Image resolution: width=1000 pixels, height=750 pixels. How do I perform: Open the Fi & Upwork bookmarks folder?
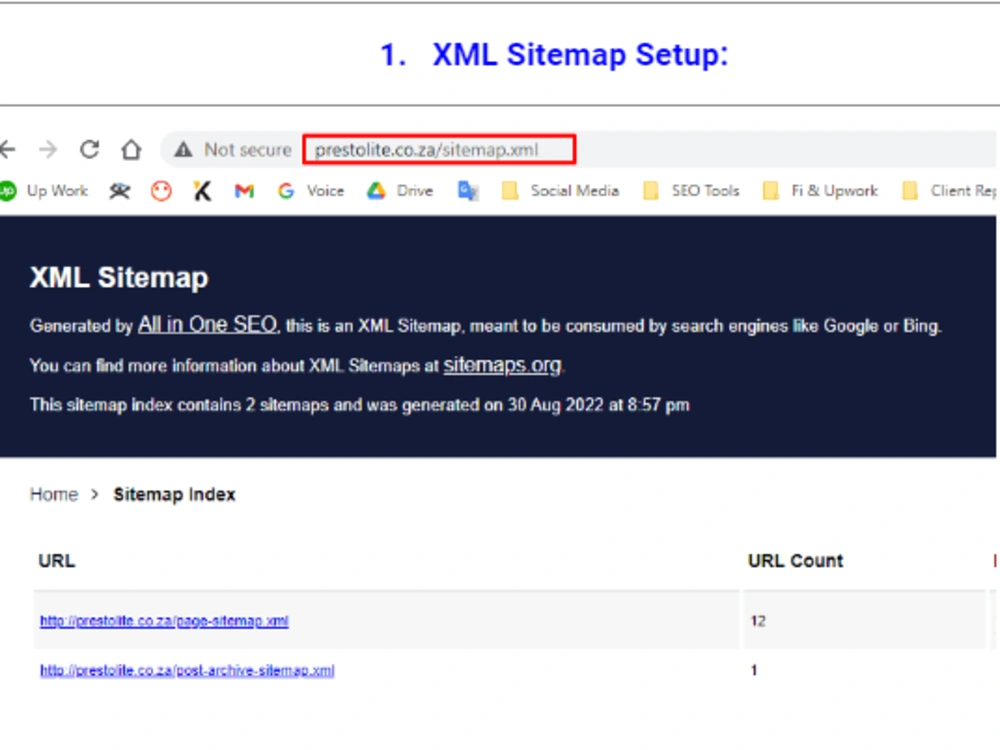click(x=820, y=191)
